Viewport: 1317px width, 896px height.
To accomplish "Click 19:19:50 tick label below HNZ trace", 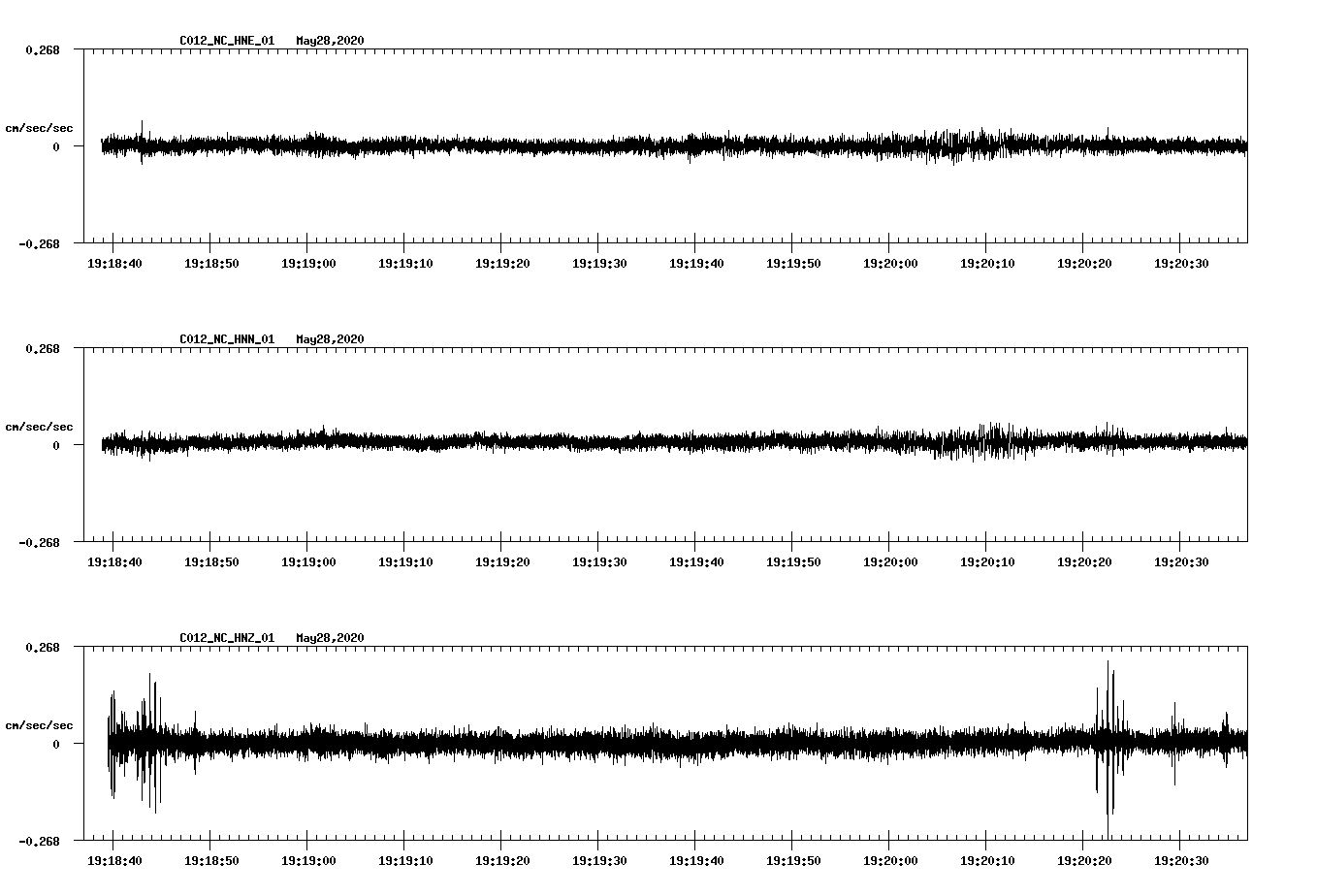I will click(x=793, y=860).
